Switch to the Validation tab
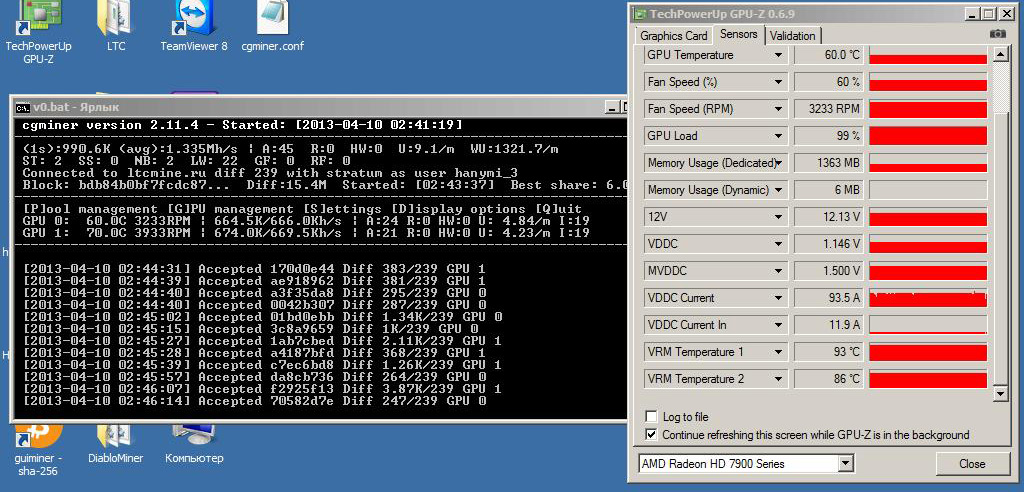 tap(792, 36)
